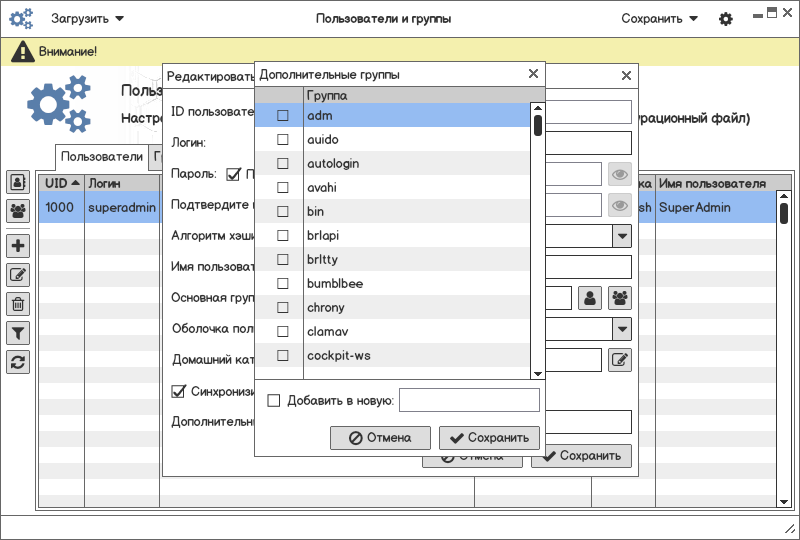Close the Дополнительные группы dialog
This screenshot has height=540, width=800.
pos(533,74)
